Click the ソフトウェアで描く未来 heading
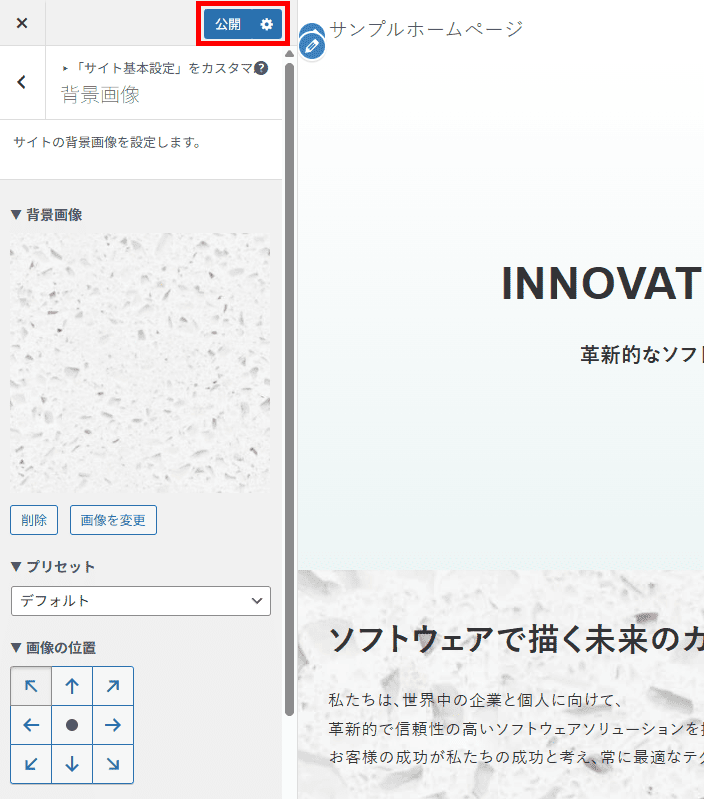Screen dimensions: 704x799 516,640
